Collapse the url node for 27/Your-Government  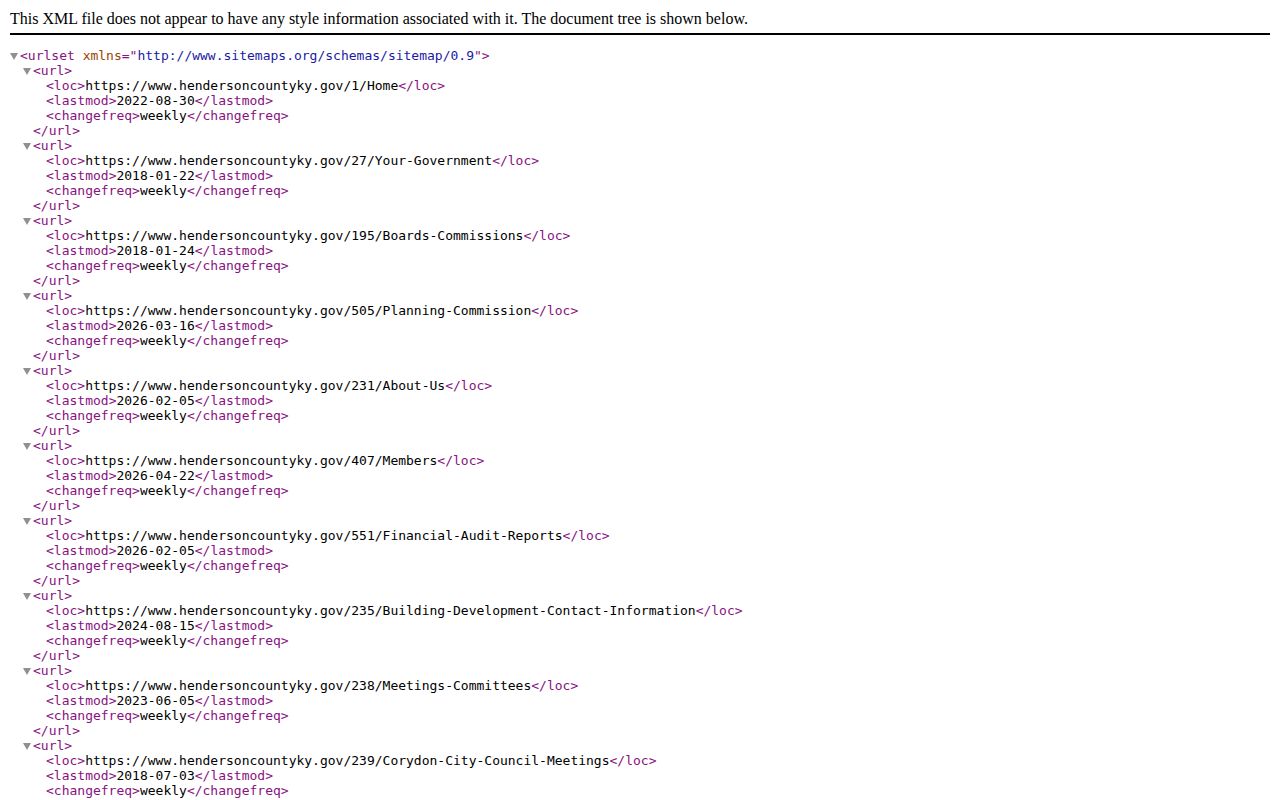coord(28,146)
